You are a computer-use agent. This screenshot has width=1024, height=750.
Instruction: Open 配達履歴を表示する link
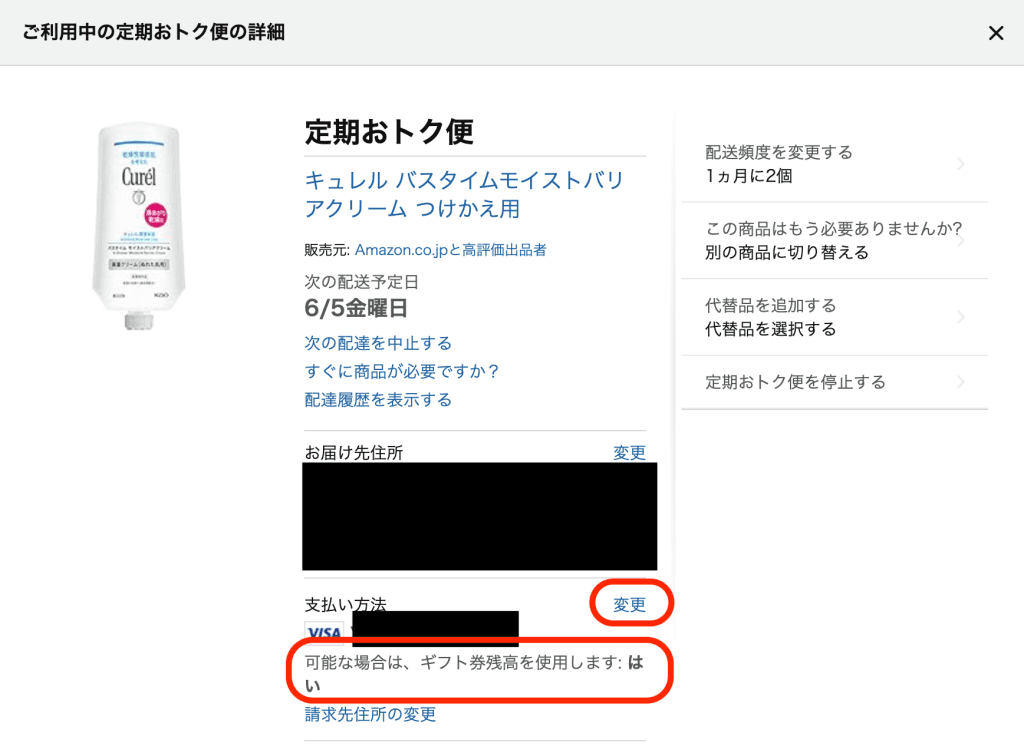point(378,399)
